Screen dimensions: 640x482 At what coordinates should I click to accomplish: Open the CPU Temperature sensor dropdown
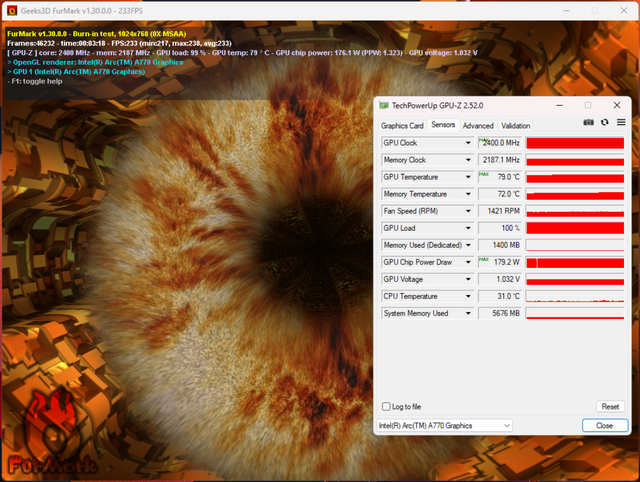tap(468, 296)
